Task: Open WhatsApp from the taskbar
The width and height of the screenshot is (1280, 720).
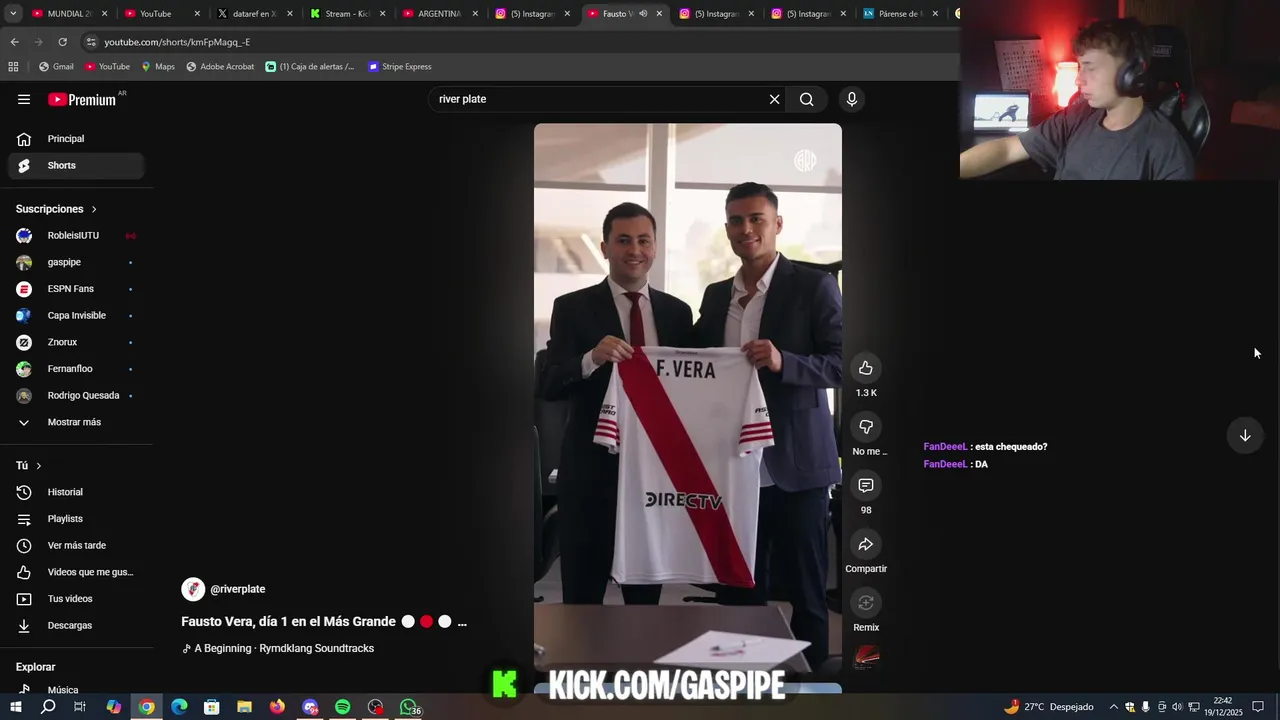Action: pos(408,707)
